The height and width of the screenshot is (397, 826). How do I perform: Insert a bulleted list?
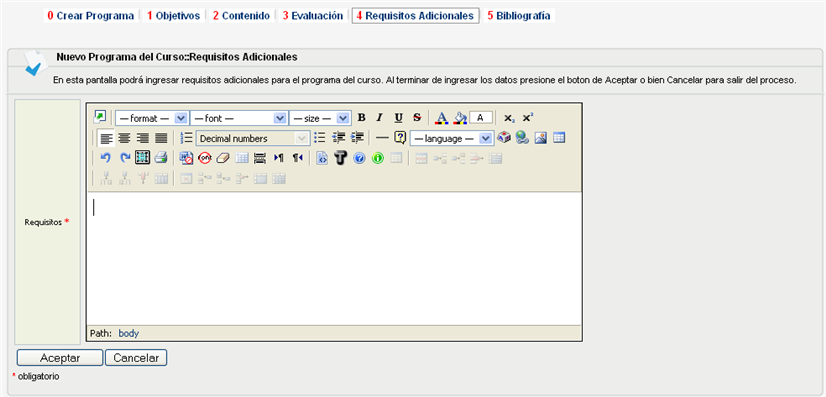click(319, 138)
